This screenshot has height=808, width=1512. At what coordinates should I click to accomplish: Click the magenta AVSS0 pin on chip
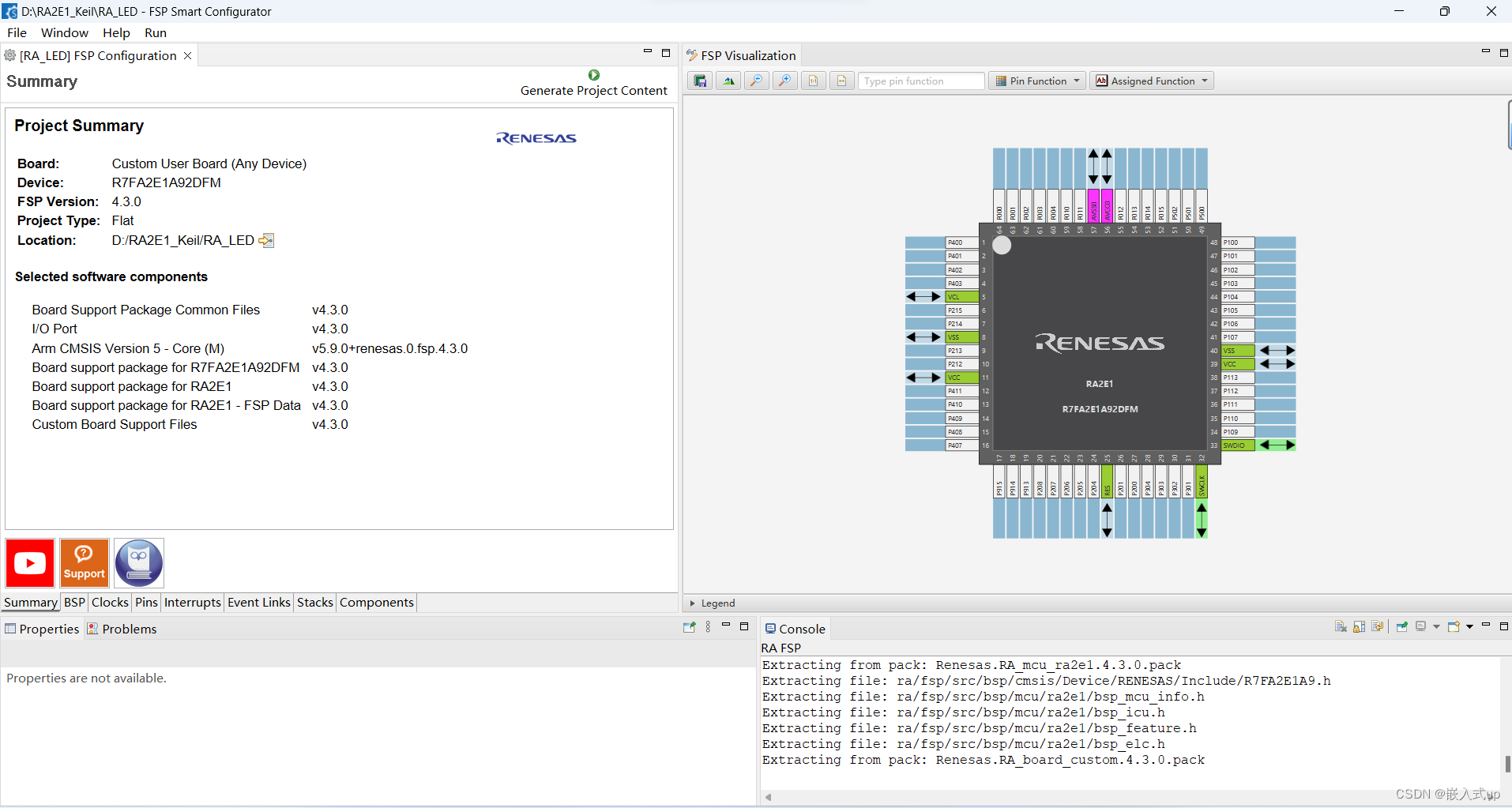coord(1093,206)
